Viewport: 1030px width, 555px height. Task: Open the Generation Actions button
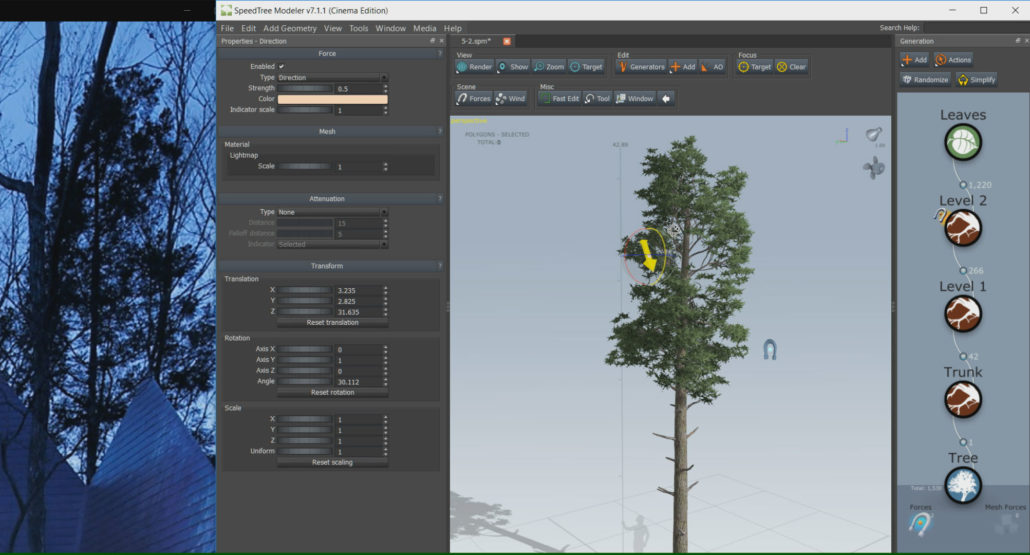coord(953,60)
